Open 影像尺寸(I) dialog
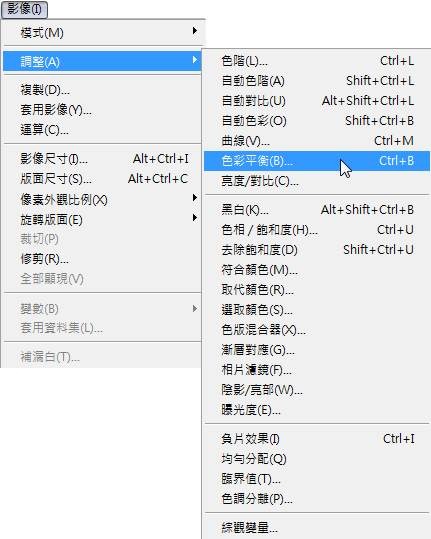The width and height of the screenshot is (431, 539). pos(102,159)
